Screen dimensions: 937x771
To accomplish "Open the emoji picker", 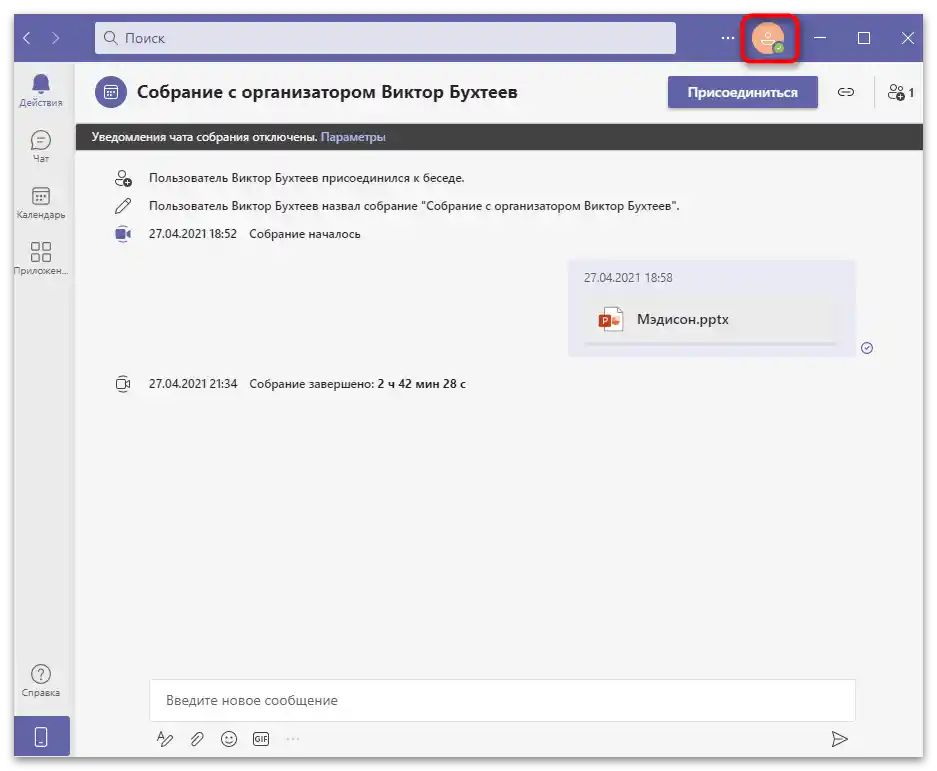I will tap(229, 739).
